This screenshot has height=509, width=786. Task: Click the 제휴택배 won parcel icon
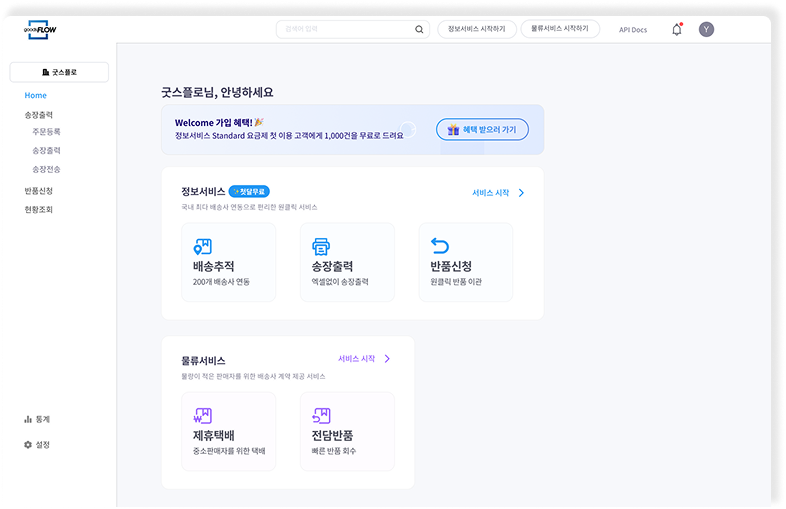[203, 416]
